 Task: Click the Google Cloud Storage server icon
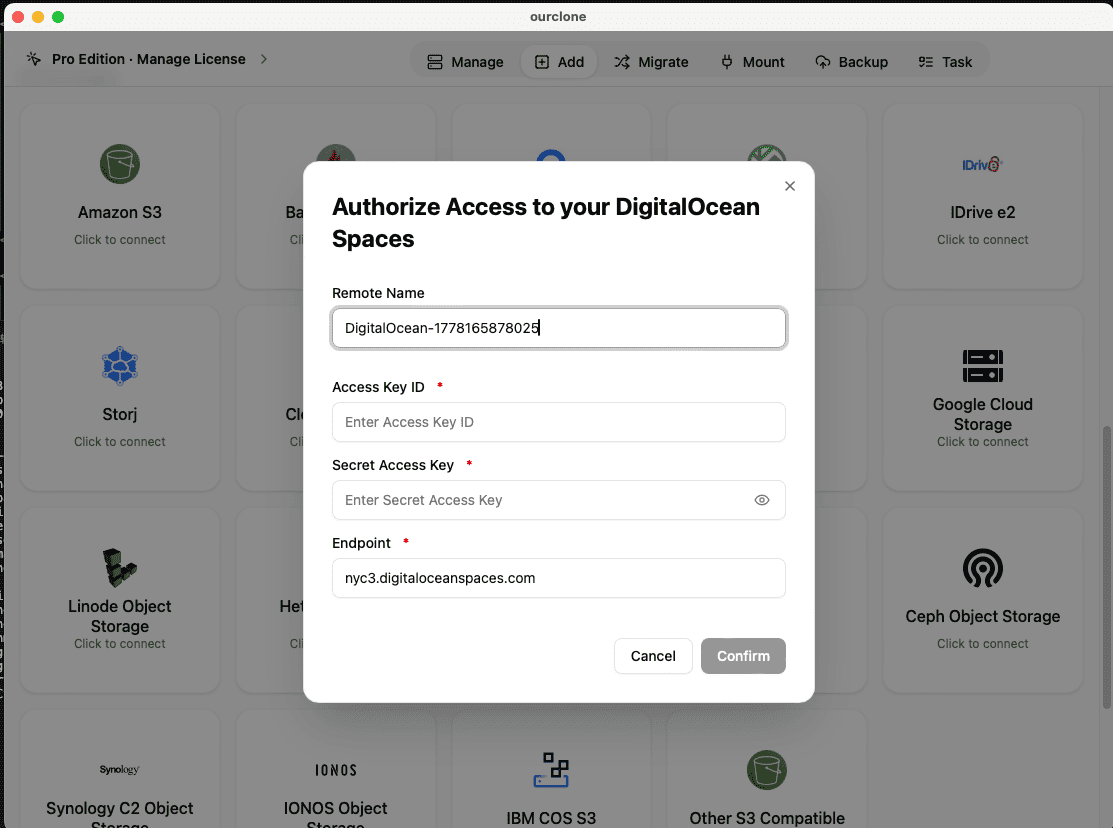pyautogui.click(x=982, y=366)
